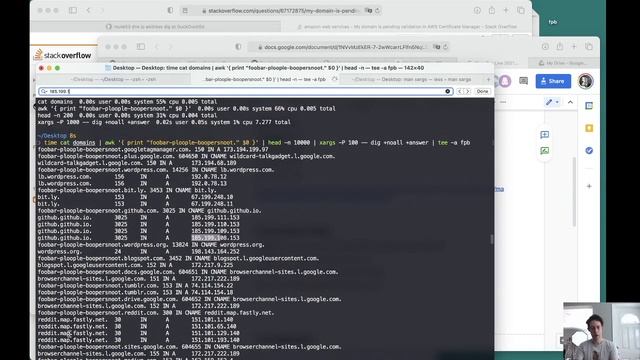Go back in the Google Docs Safari window
The image size is (640, 360).
(x=157, y=47)
